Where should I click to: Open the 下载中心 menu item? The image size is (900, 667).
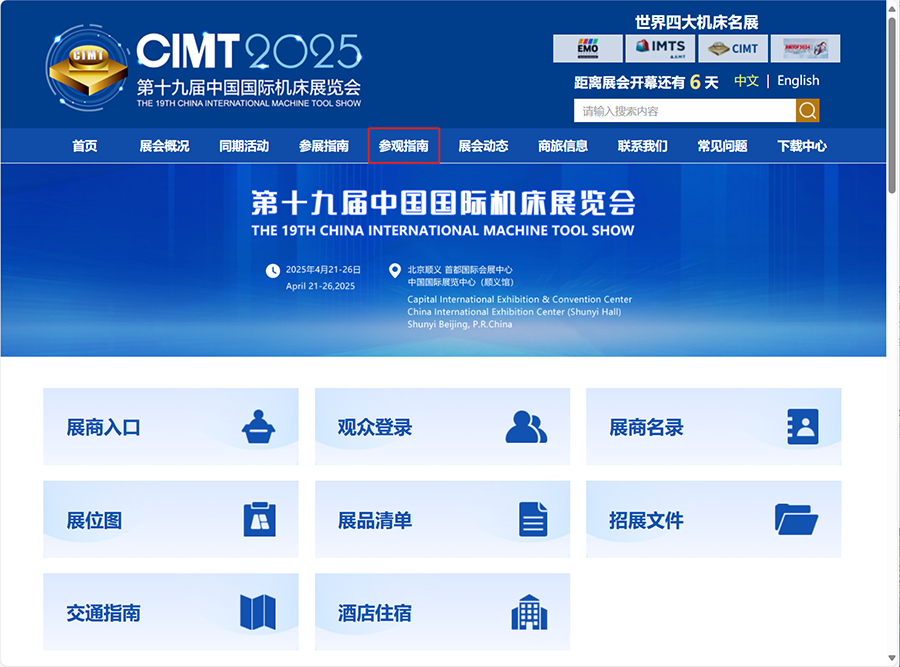802,146
